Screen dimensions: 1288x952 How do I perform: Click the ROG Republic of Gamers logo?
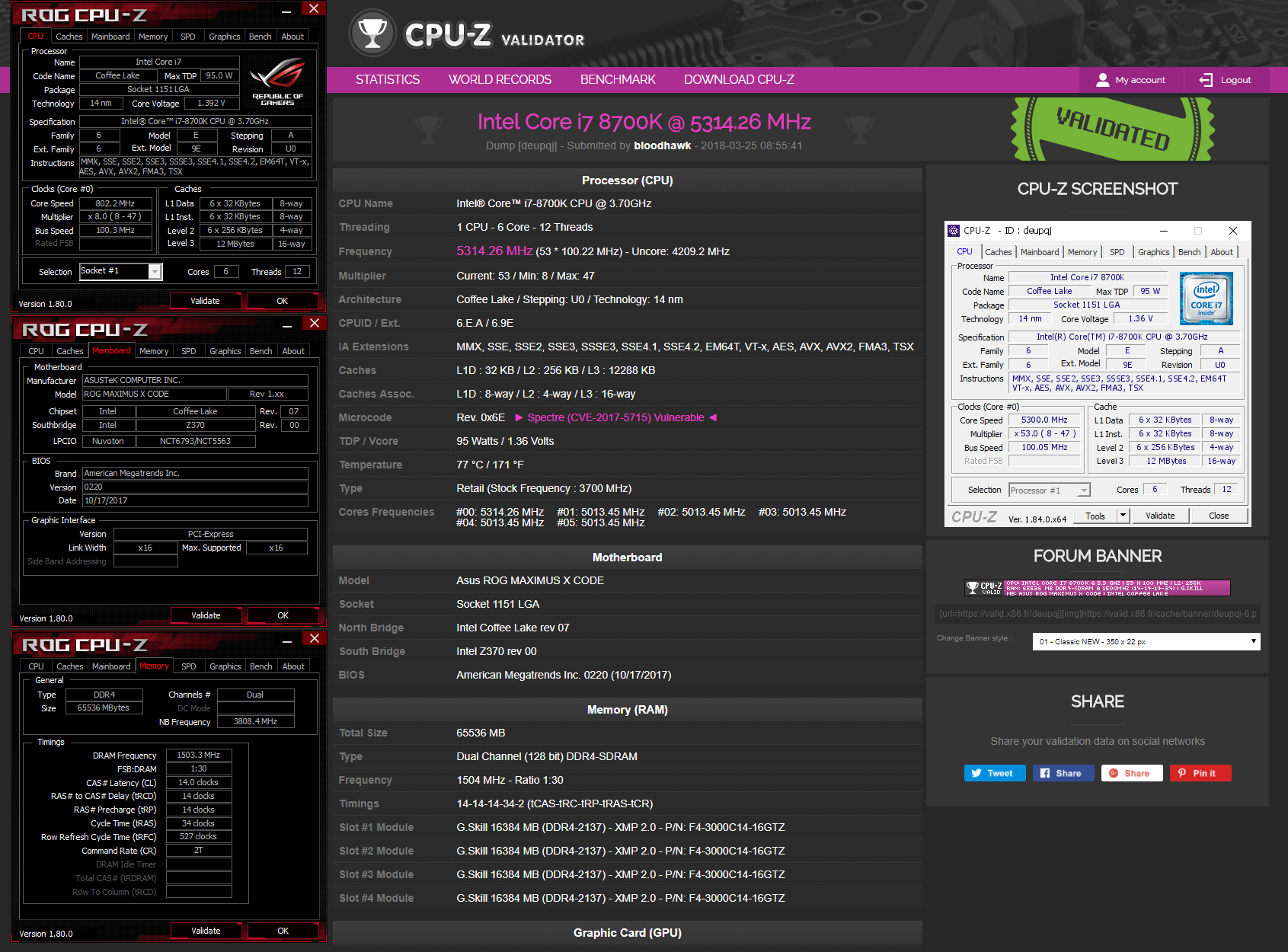(x=277, y=81)
